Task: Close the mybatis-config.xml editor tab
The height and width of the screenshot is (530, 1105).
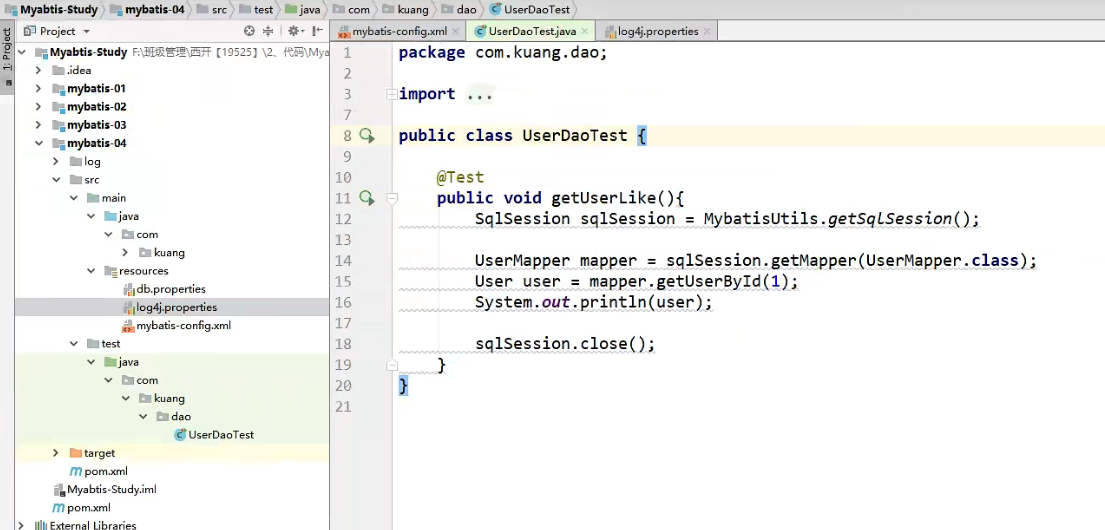Action: [x=455, y=31]
